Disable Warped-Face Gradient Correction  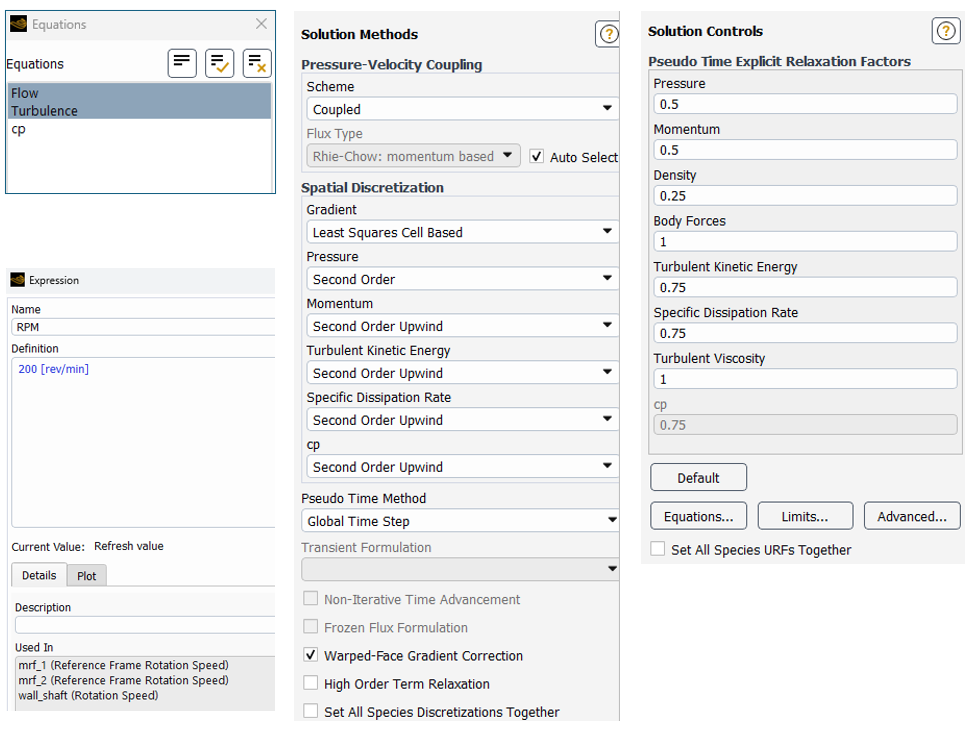(x=310, y=656)
